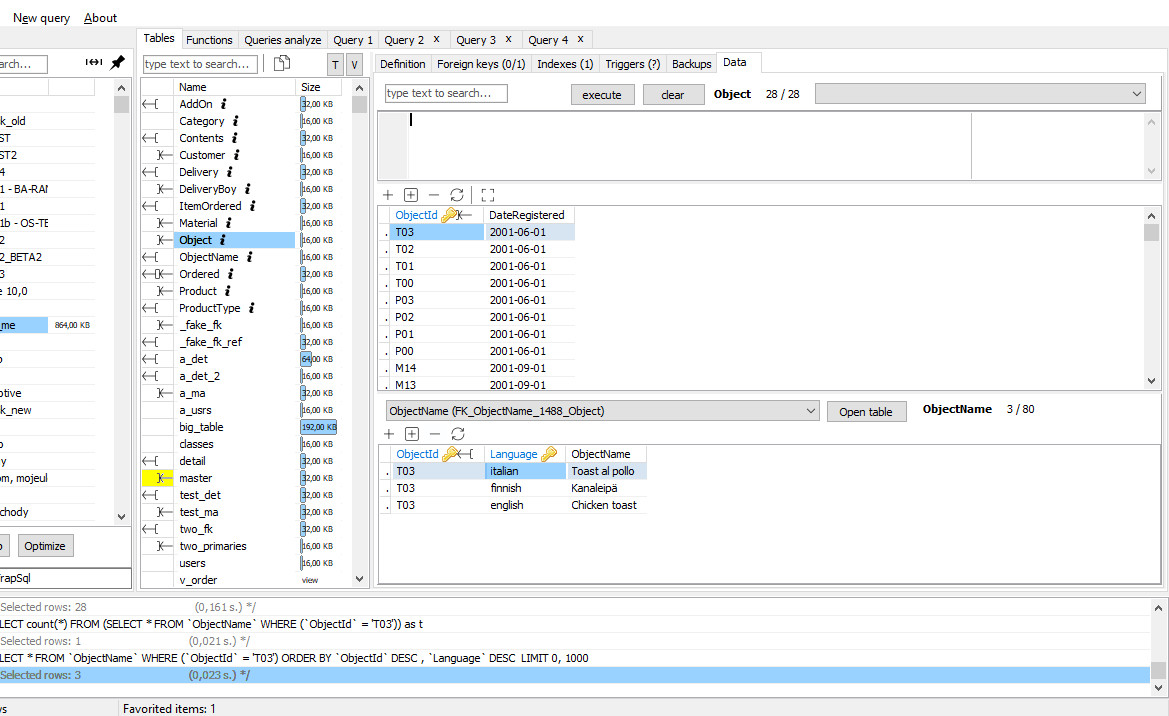
Task: Click the relation icon of AddOn row
Action: 151,104
